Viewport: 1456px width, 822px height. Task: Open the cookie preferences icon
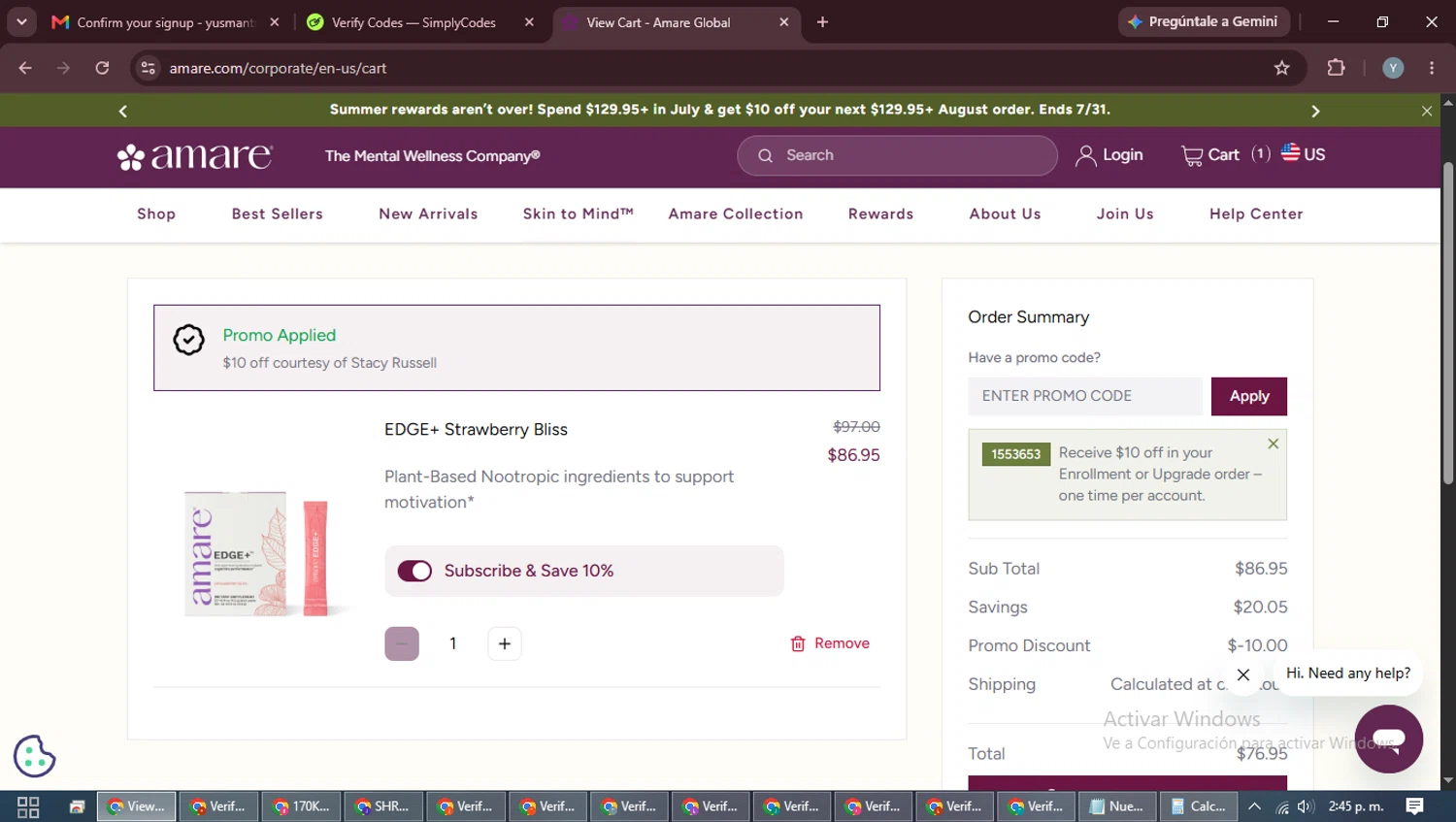tap(35, 756)
